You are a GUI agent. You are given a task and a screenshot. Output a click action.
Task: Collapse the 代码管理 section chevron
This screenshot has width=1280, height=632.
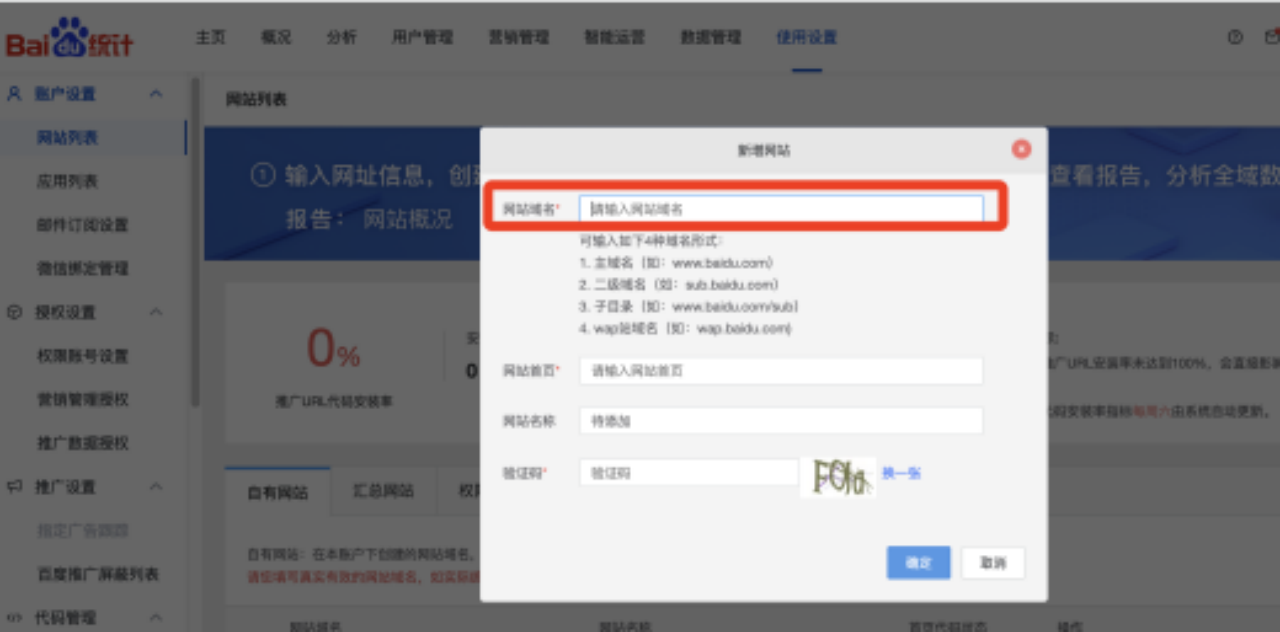pyautogui.click(x=156, y=618)
